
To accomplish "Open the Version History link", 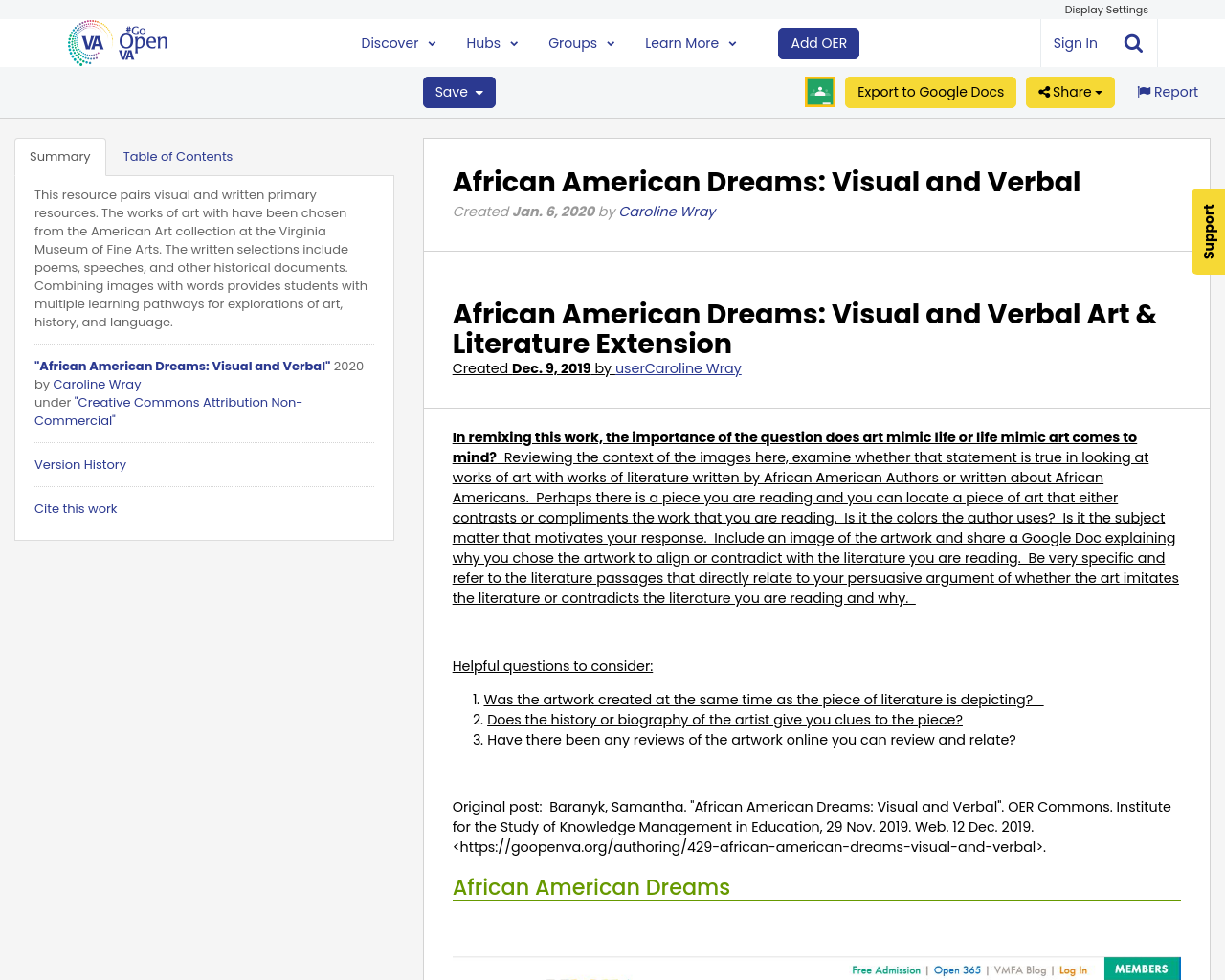I will [x=80, y=464].
